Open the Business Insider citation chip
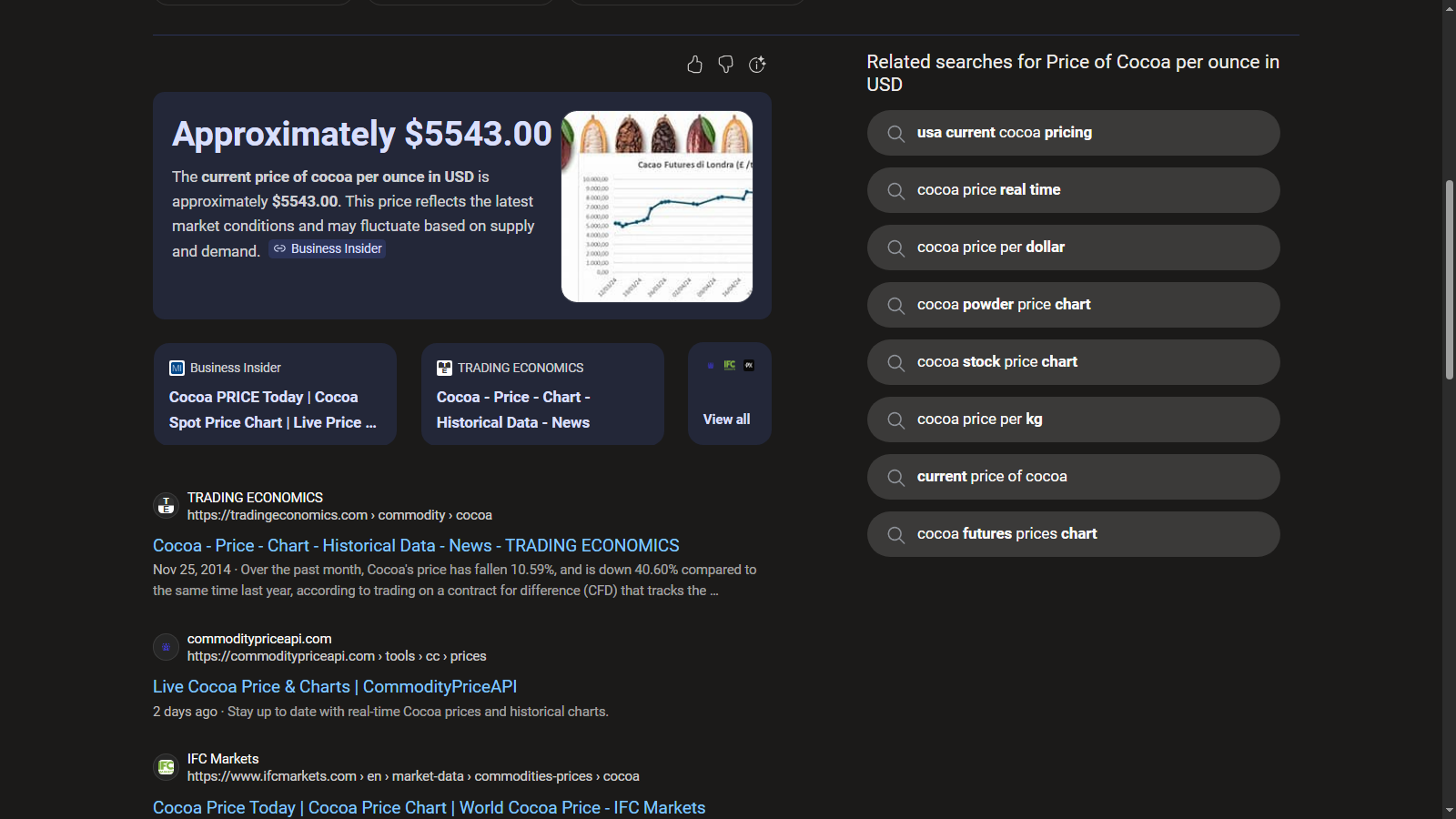The height and width of the screenshot is (819, 1456). click(x=328, y=248)
